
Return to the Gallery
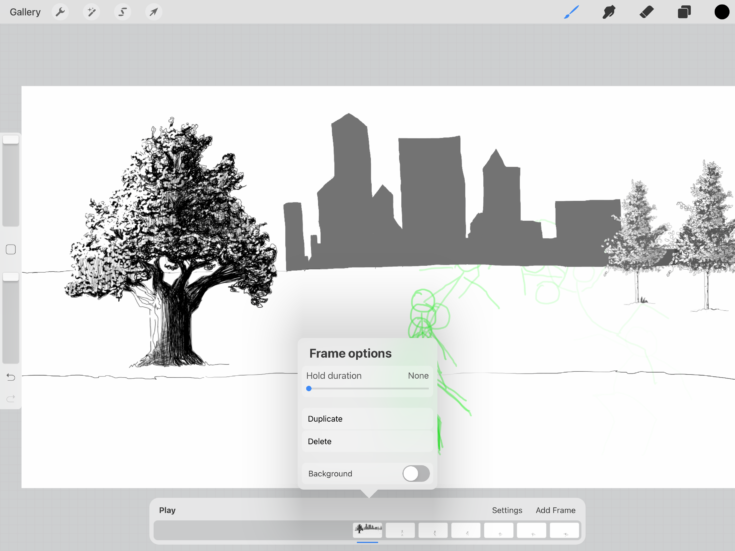[25, 12]
